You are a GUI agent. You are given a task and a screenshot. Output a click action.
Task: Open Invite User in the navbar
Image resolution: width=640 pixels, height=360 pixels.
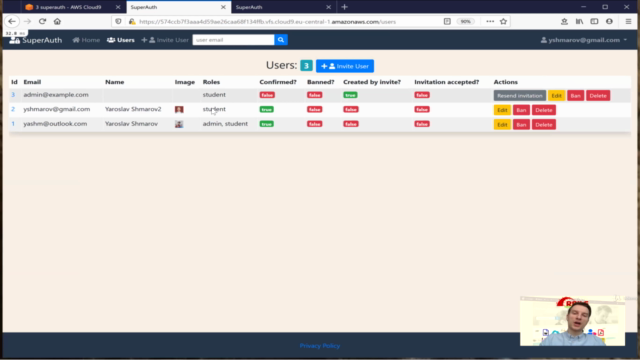point(165,40)
